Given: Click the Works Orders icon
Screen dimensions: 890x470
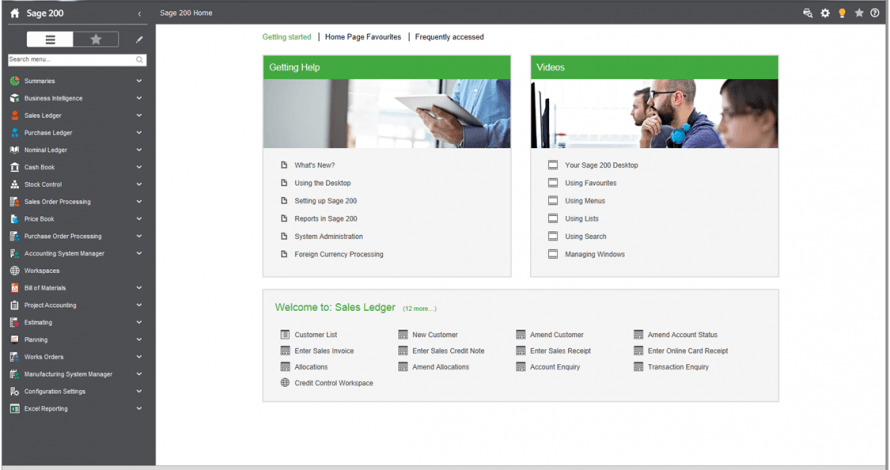Looking at the screenshot, I should (15, 357).
